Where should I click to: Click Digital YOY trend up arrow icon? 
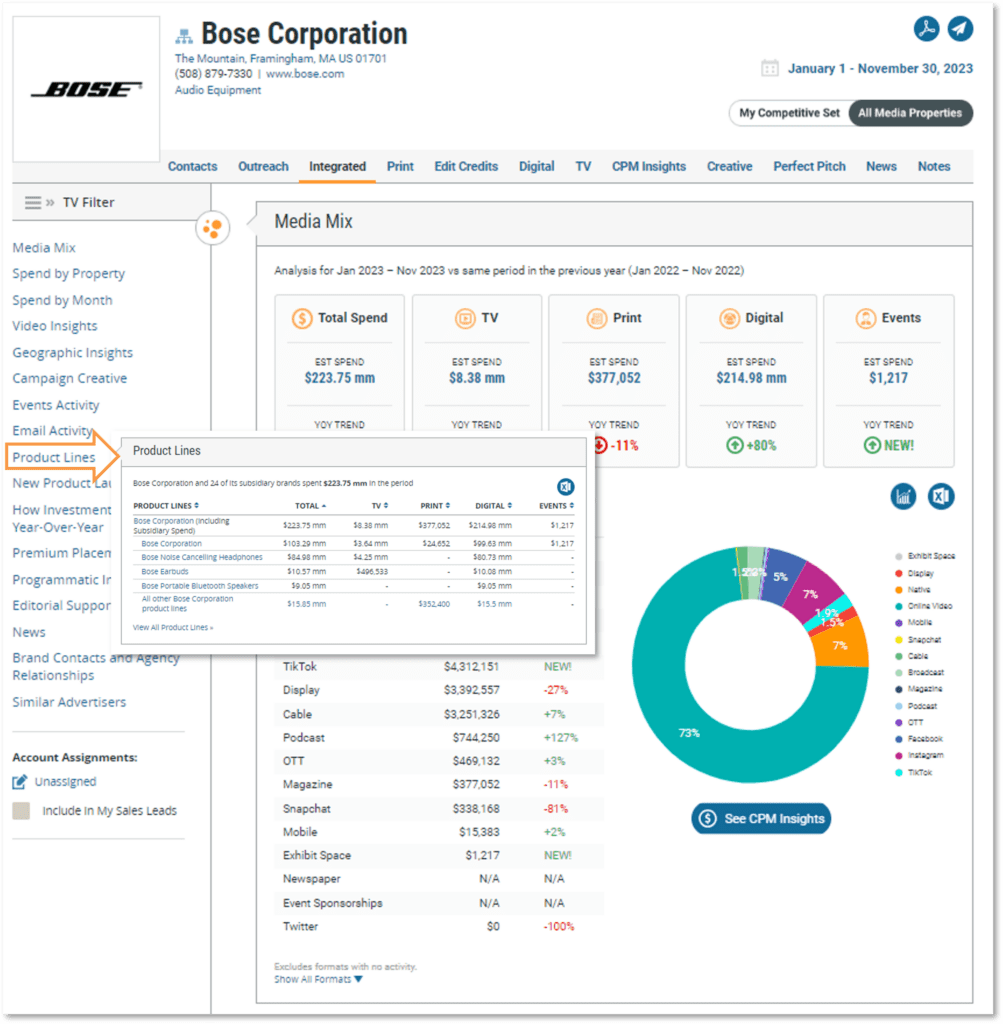click(x=735, y=445)
